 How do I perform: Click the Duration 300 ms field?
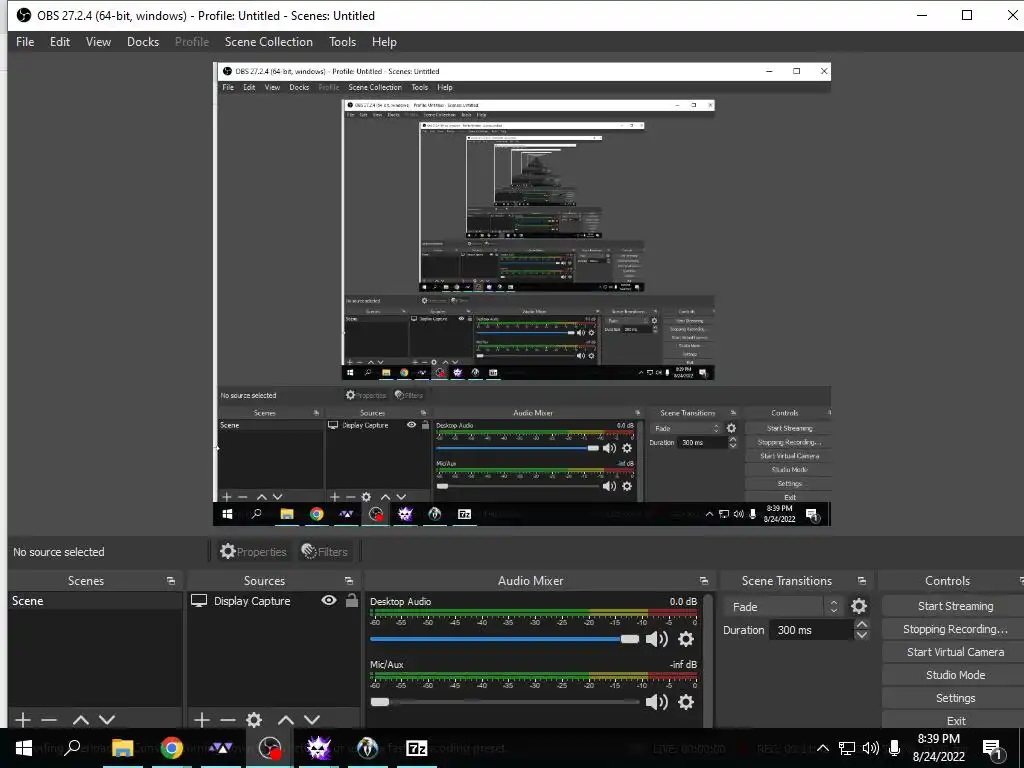[x=812, y=630]
